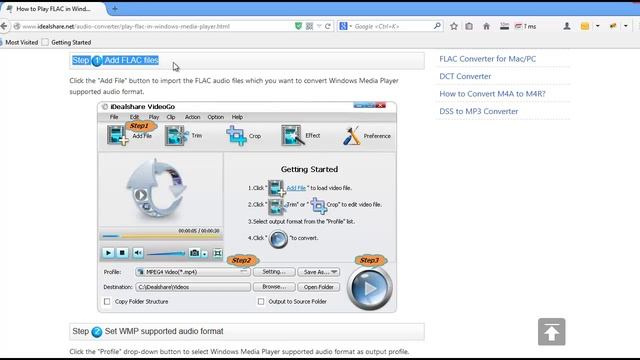
Task: Click into the Google search field
Action: (393, 26)
